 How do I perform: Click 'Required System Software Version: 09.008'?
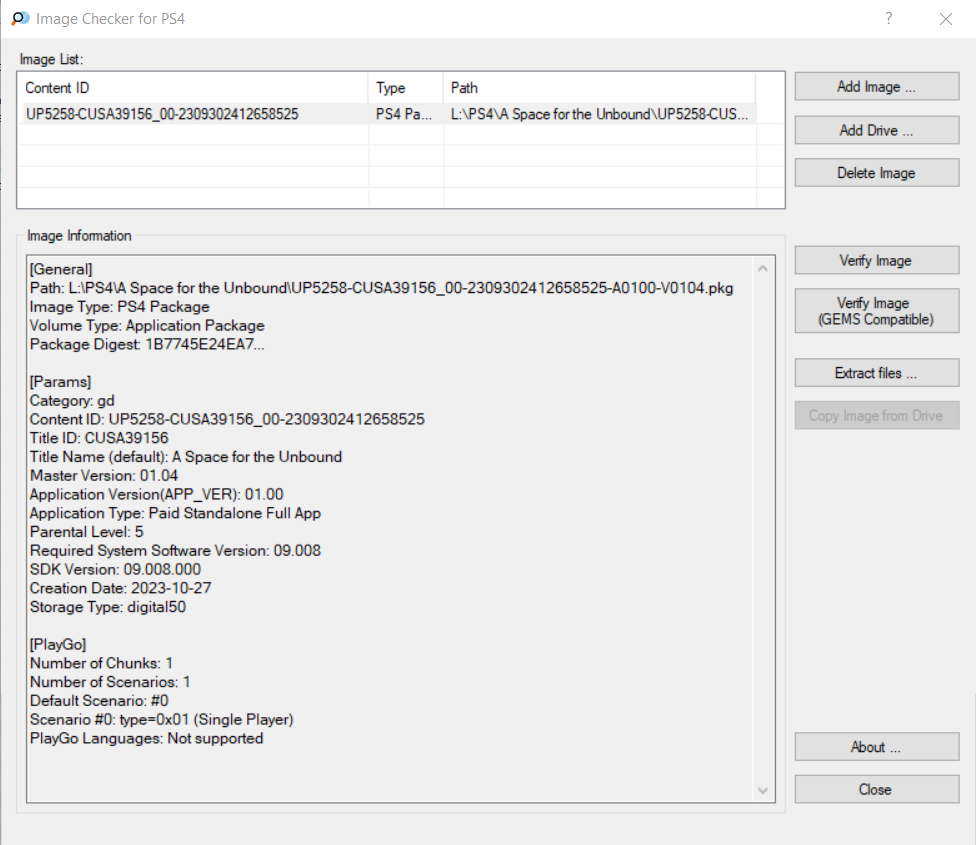coord(176,550)
